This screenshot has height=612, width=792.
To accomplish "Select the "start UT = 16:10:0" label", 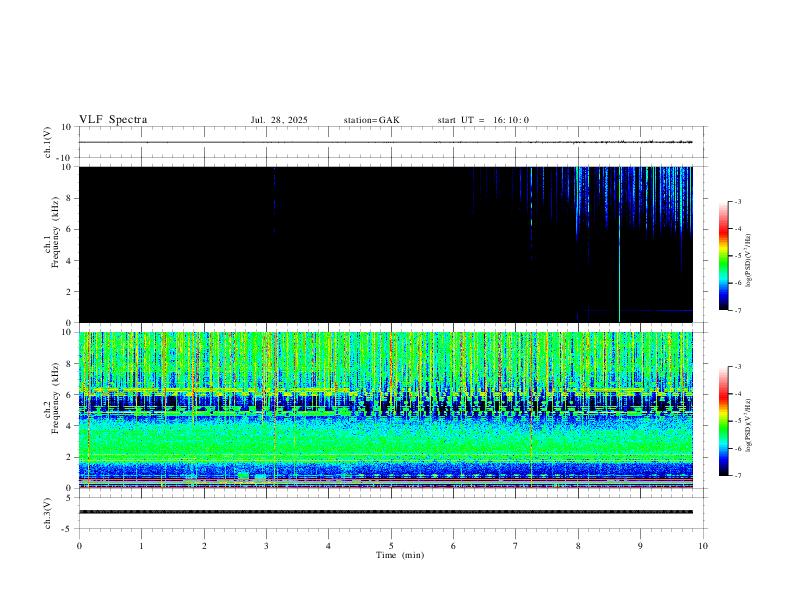I will point(483,120).
